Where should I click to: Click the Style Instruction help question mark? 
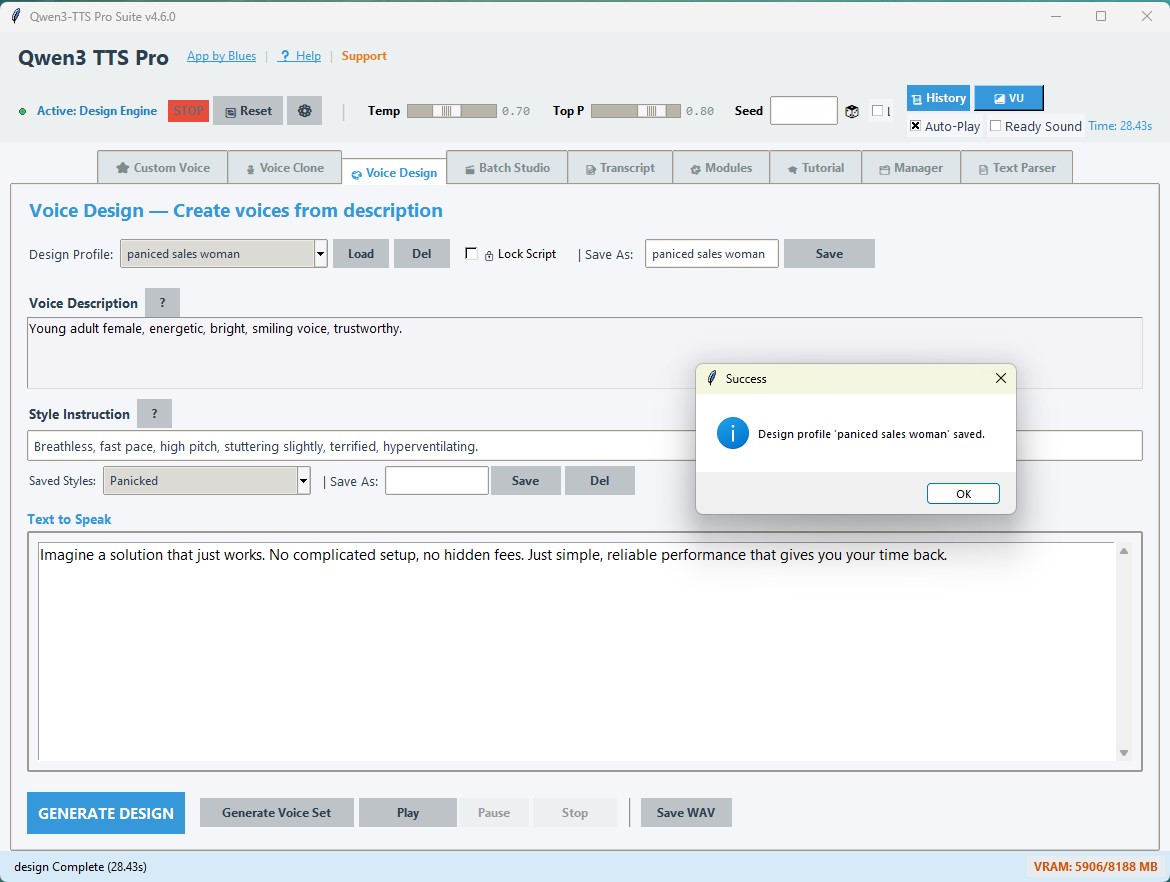(x=154, y=414)
